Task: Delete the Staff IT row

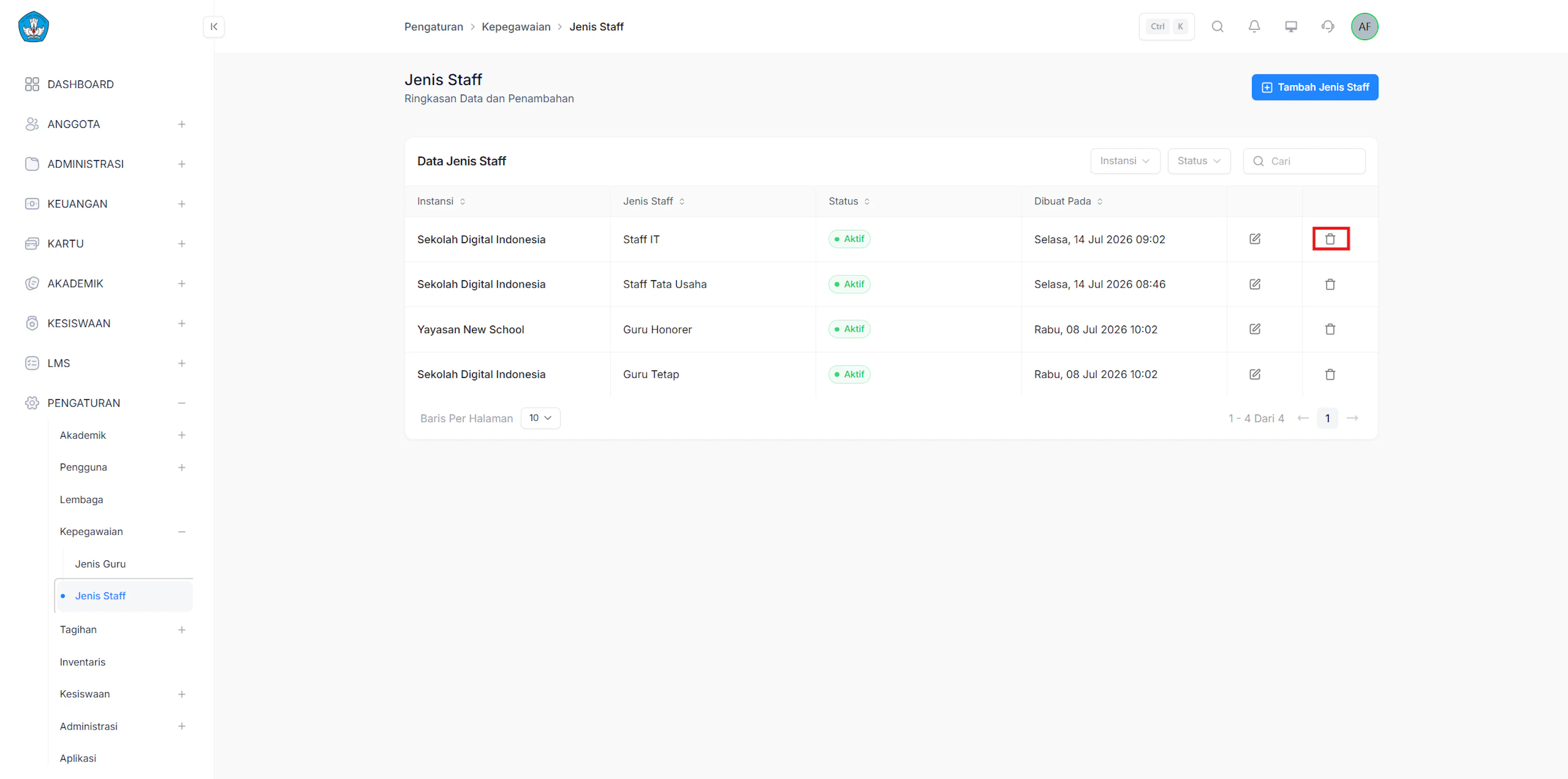Action: pyautogui.click(x=1330, y=239)
